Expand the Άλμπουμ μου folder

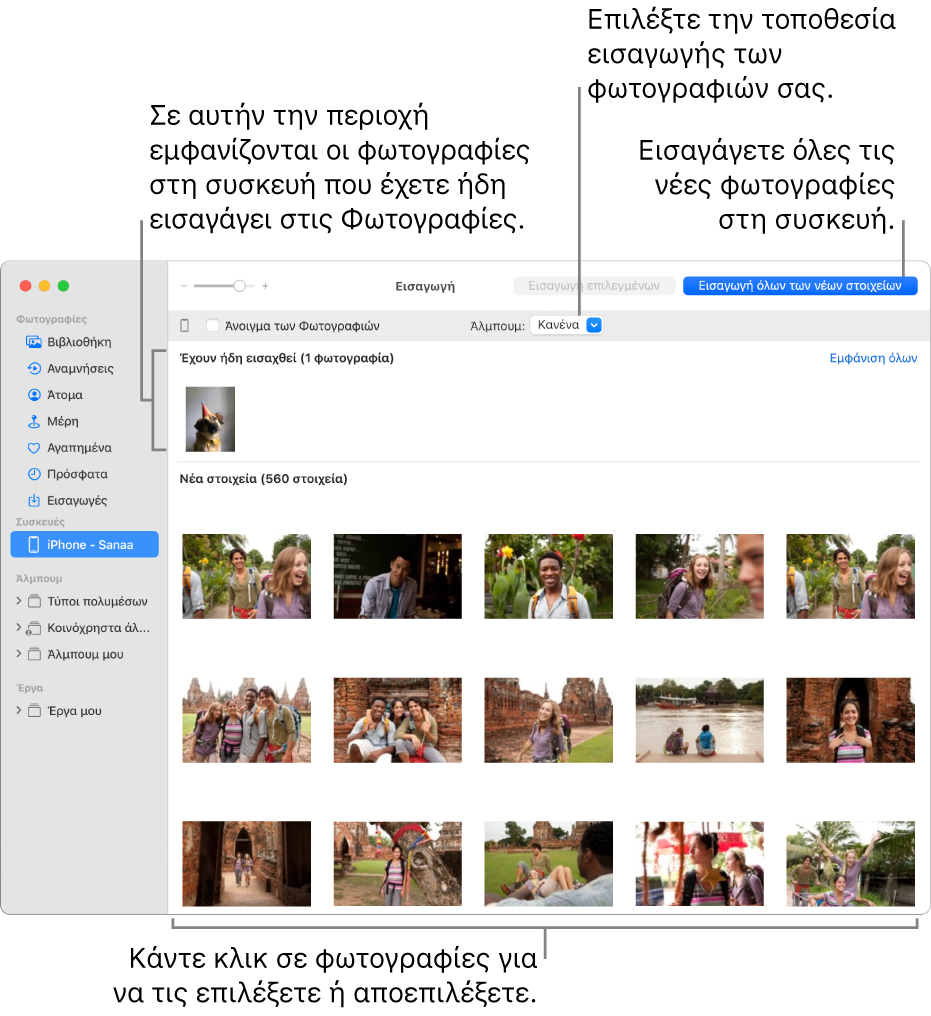(18, 655)
